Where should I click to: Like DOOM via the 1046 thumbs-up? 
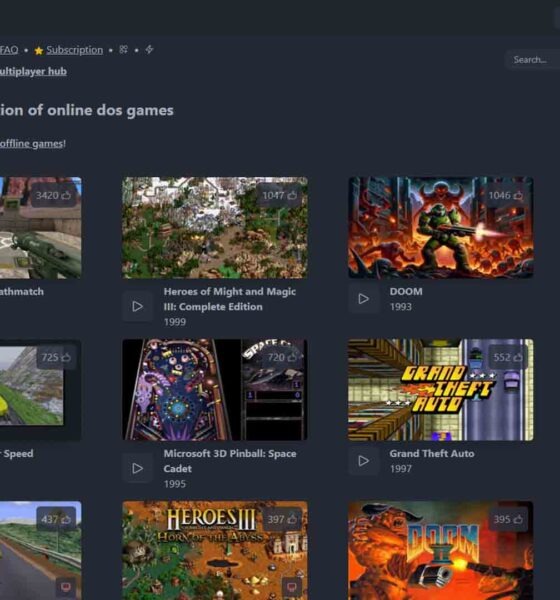(x=505, y=195)
